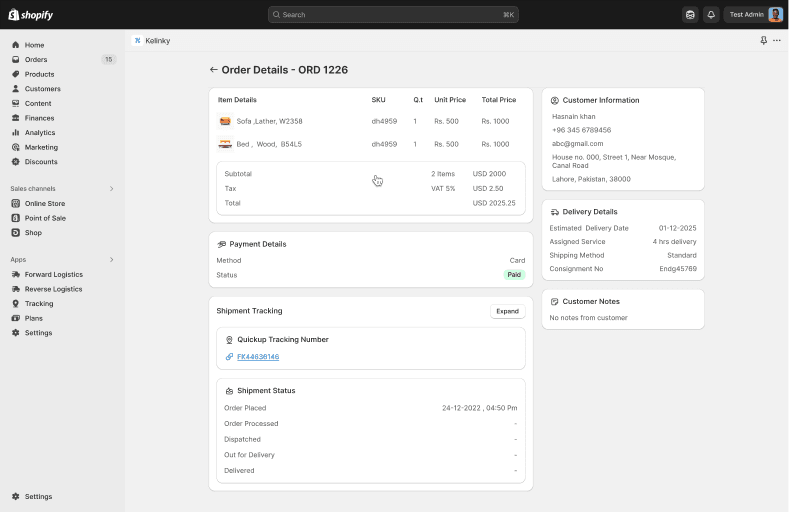
Task: Open Point of Sale channel
Action: pos(45,218)
